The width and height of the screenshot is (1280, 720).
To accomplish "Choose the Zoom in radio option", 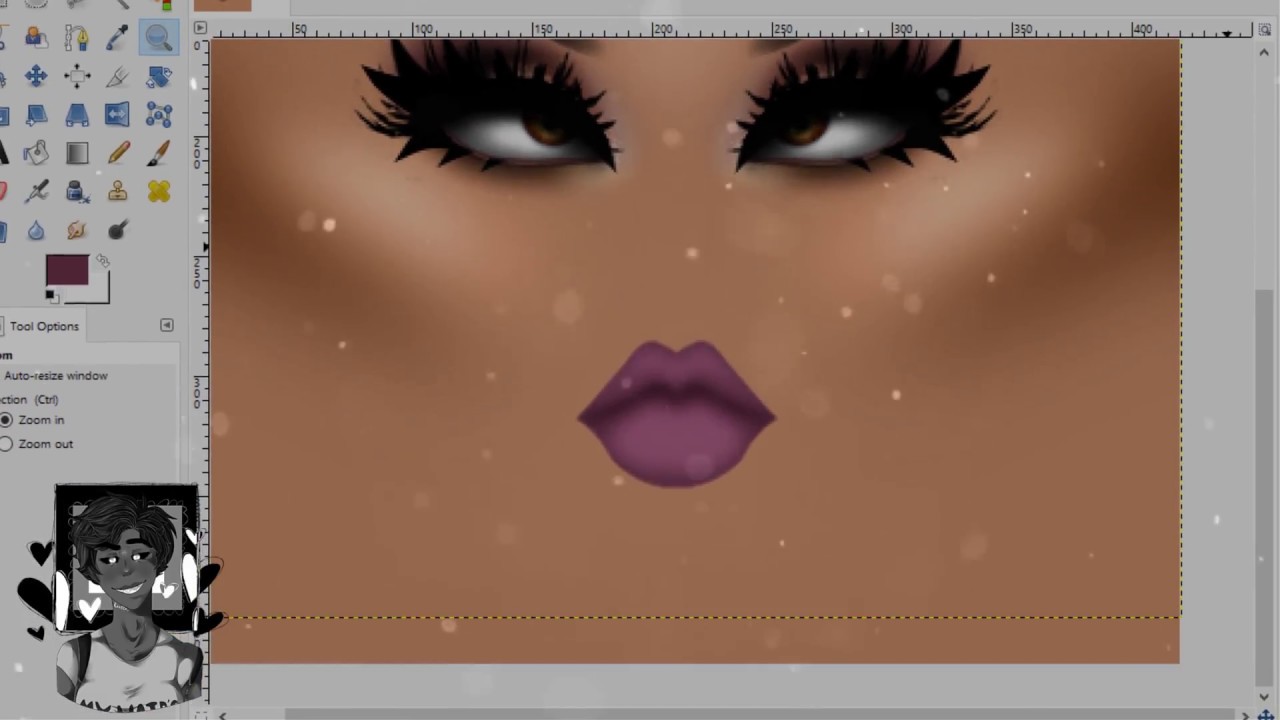I will pos(7,420).
